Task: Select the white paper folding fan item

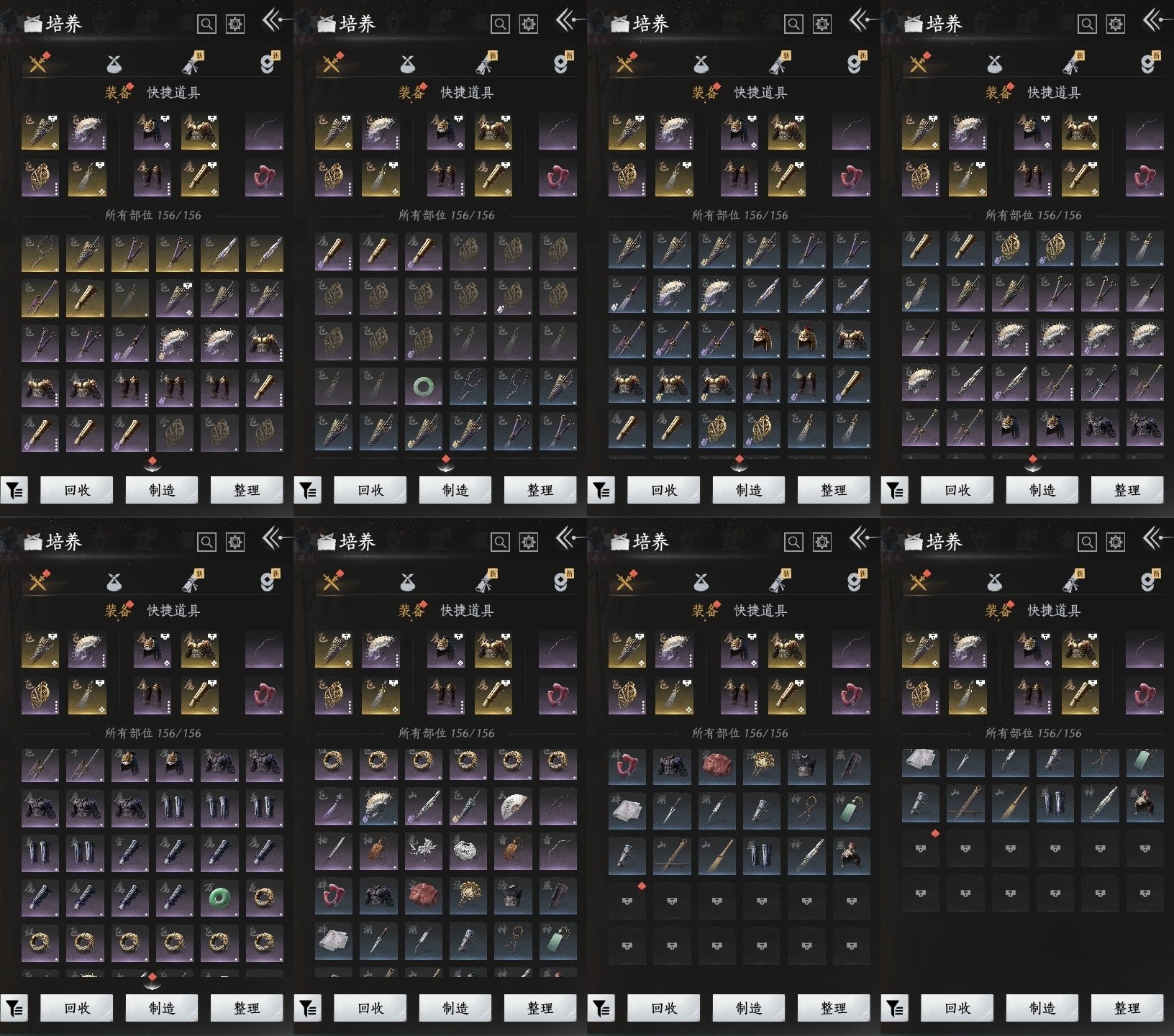Action: [x=513, y=807]
